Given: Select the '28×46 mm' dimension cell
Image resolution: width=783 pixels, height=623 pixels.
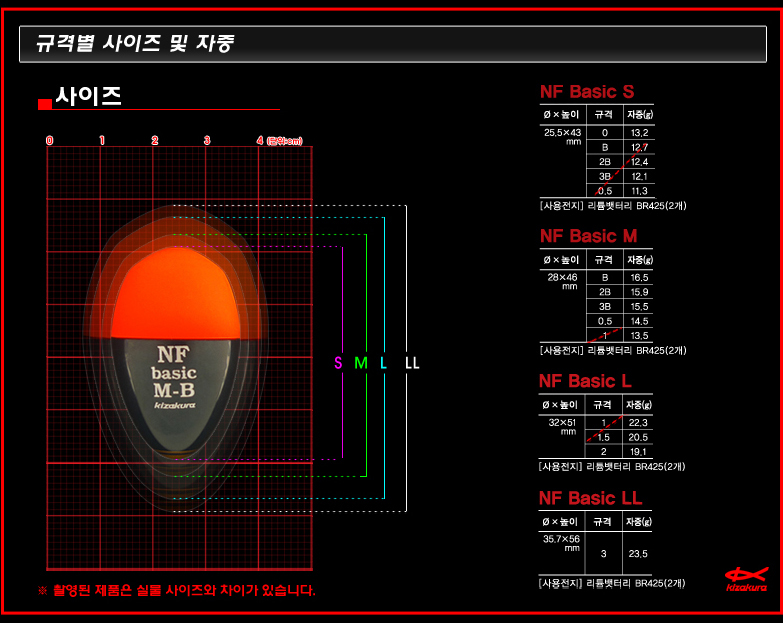Looking at the screenshot, I should [563, 281].
